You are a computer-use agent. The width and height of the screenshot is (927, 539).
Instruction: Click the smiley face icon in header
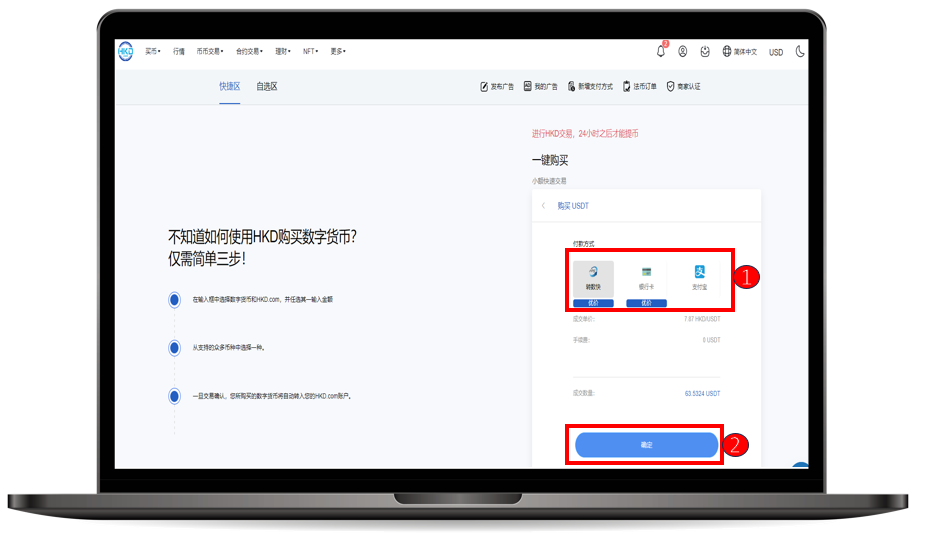(x=705, y=51)
